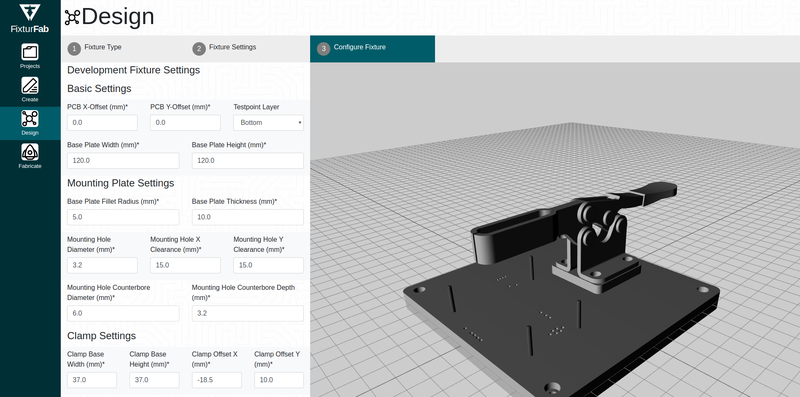Click the PCB X-Offset input field
Viewport: 800px width, 397px height.
[102, 122]
